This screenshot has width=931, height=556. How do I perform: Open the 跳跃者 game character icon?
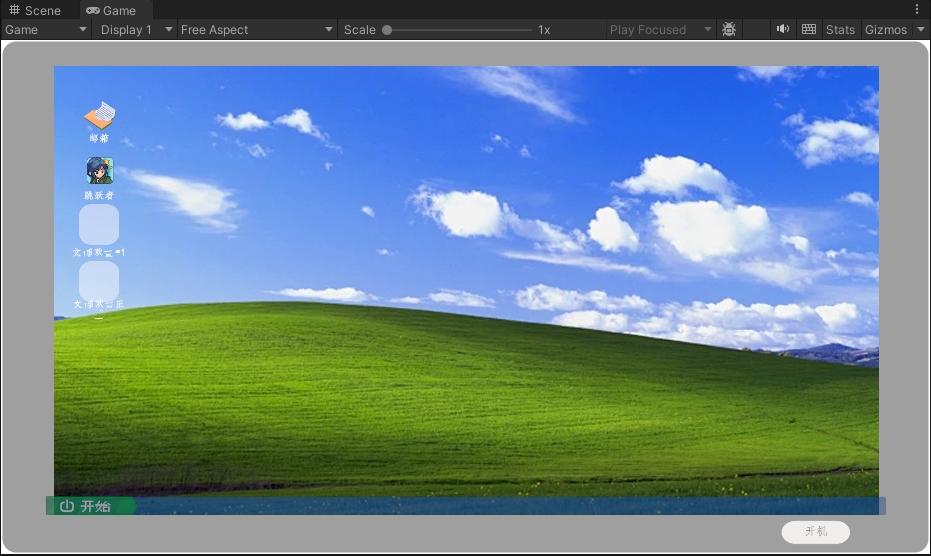[x=99, y=171]
